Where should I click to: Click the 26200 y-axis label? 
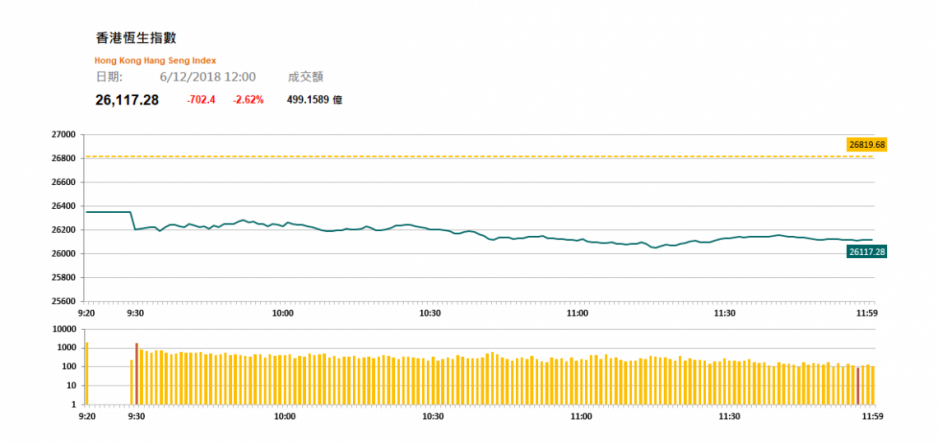click(x=65, y=230)
